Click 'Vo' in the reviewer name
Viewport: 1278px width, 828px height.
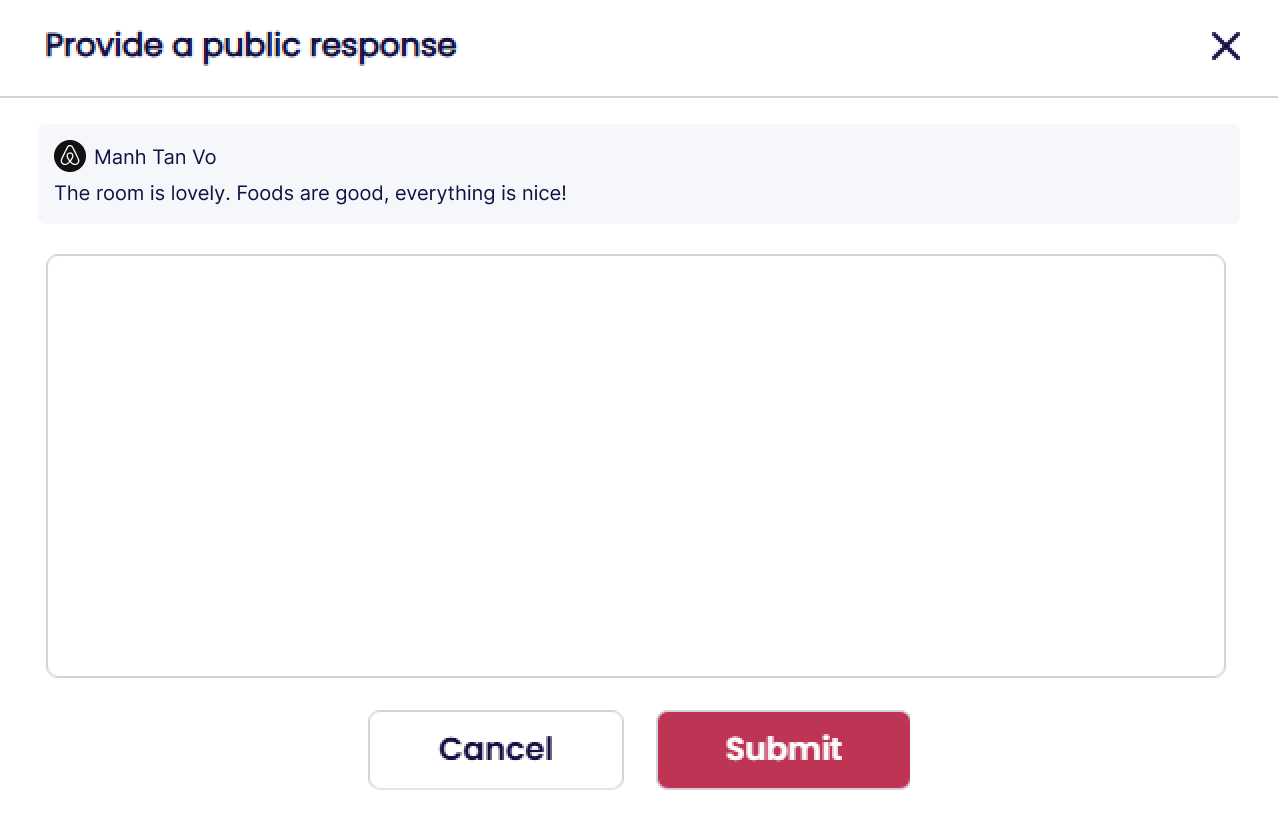[204, 157]
